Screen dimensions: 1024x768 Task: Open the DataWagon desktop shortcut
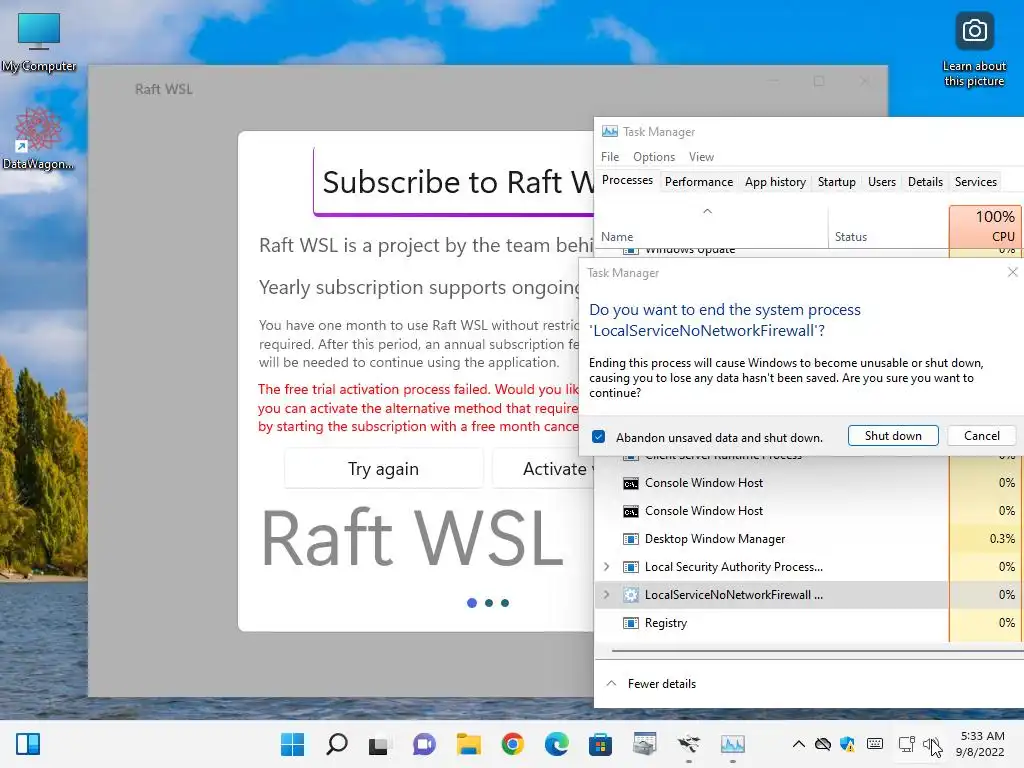[x=38, y=138]
